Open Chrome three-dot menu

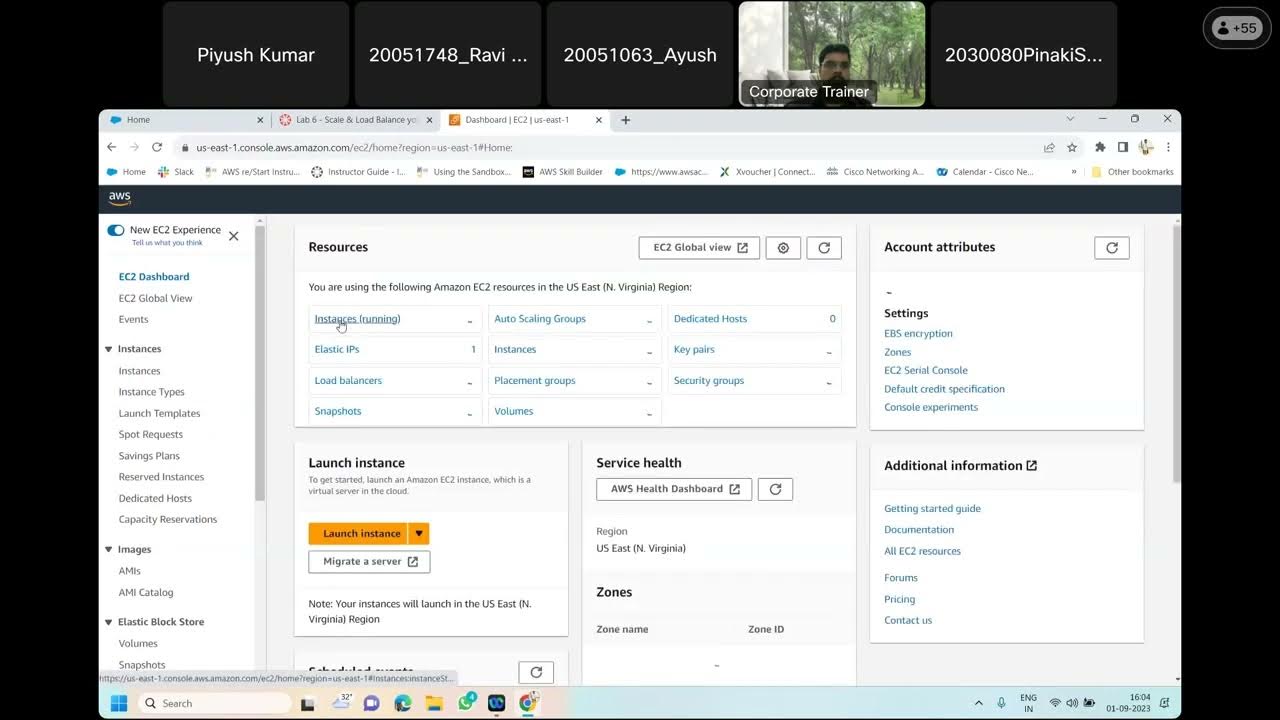tap(1168, 147)
